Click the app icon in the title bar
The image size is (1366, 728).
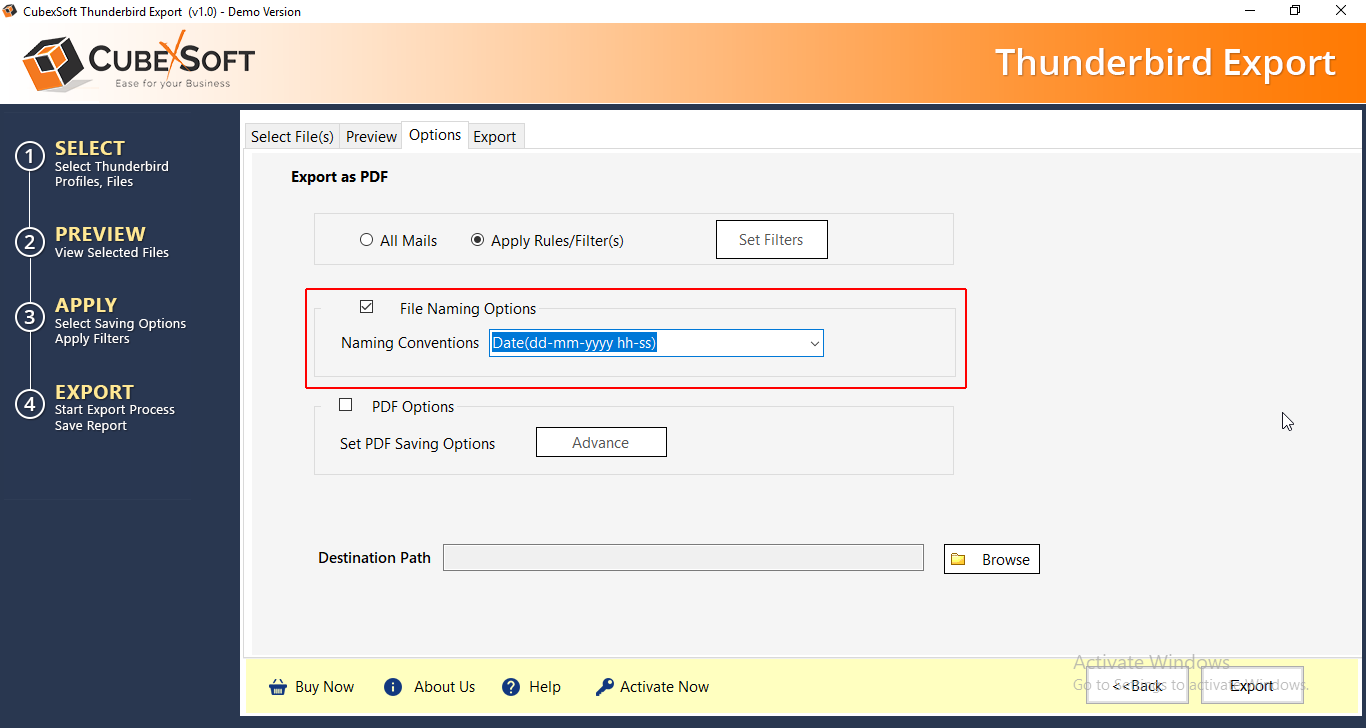click(x=11, y=11)
